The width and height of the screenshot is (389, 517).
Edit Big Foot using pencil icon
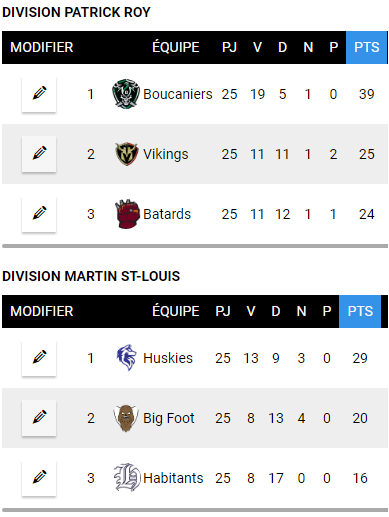click(x=39, y=418)
